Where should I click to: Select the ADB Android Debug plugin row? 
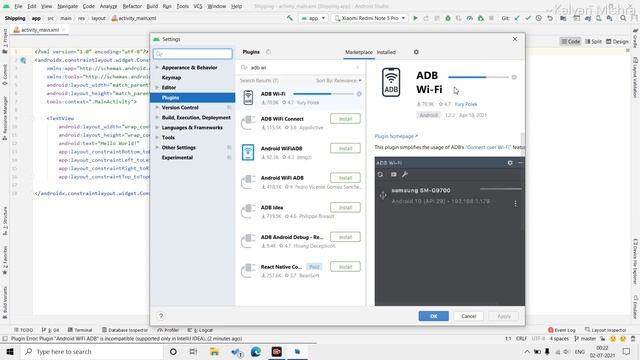click(x=300, y=241)
